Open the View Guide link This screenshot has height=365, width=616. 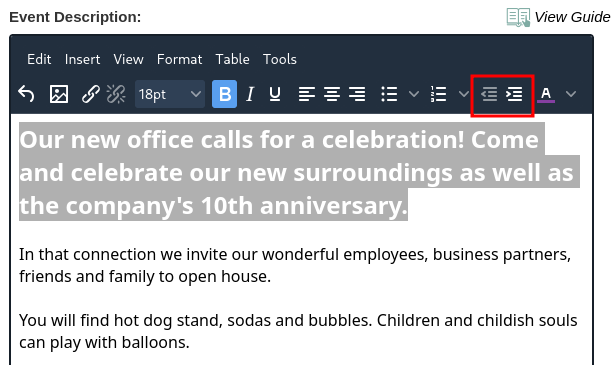(572, 17)
